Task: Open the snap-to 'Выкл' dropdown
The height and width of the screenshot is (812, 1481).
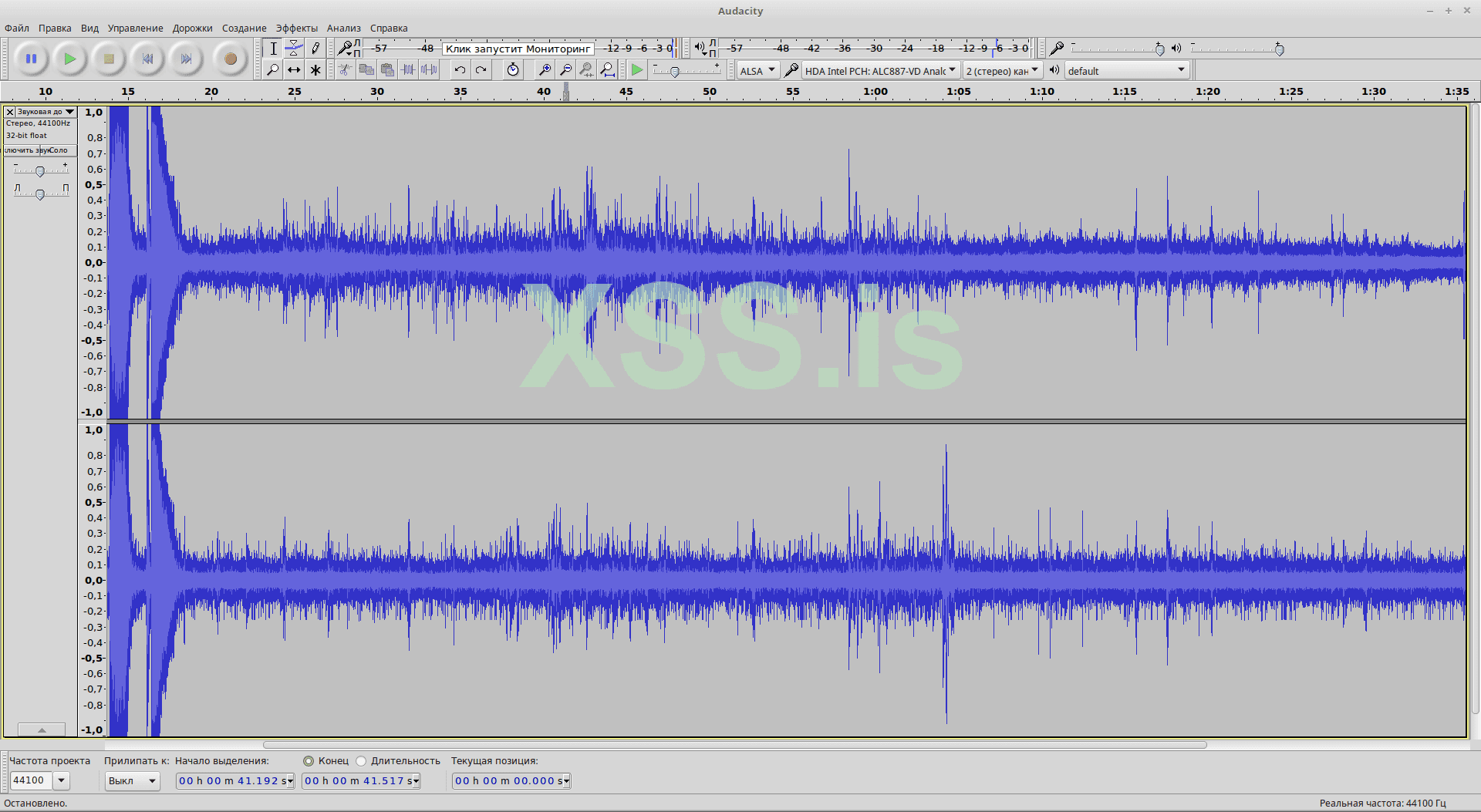Action: 132,780
